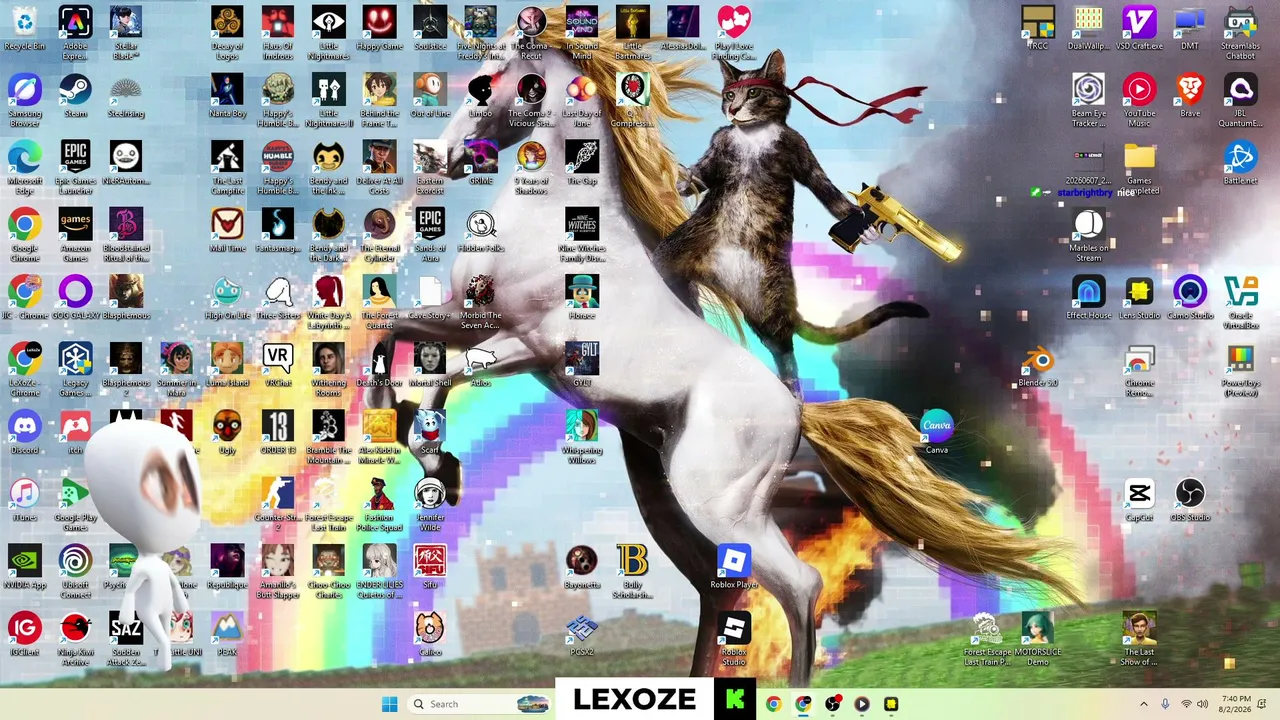Select the NieR:Automata desktop icon
The image size is (1280, 720).
pyautogui.click(x=126, y=163)
